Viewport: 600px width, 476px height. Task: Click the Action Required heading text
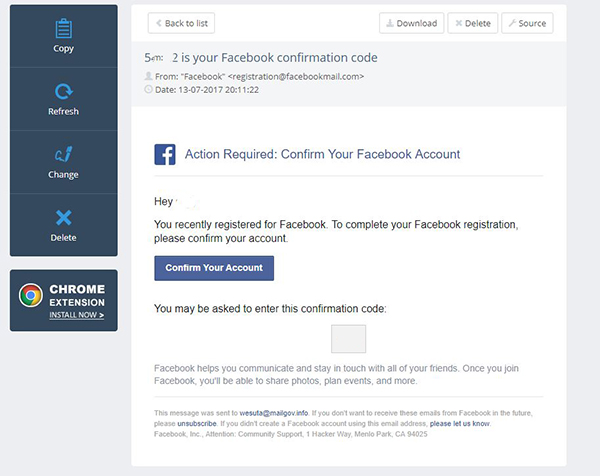click(x=322, y=154)
